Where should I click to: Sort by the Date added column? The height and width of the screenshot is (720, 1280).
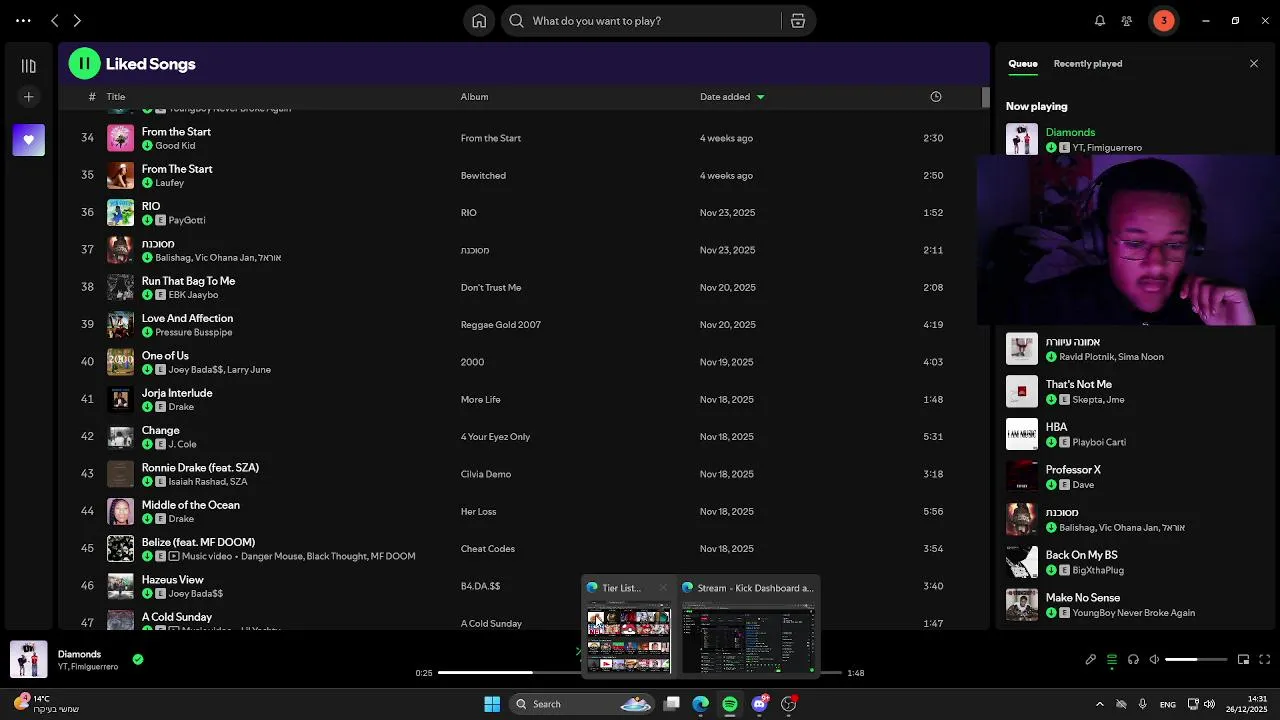coord(732,97)
